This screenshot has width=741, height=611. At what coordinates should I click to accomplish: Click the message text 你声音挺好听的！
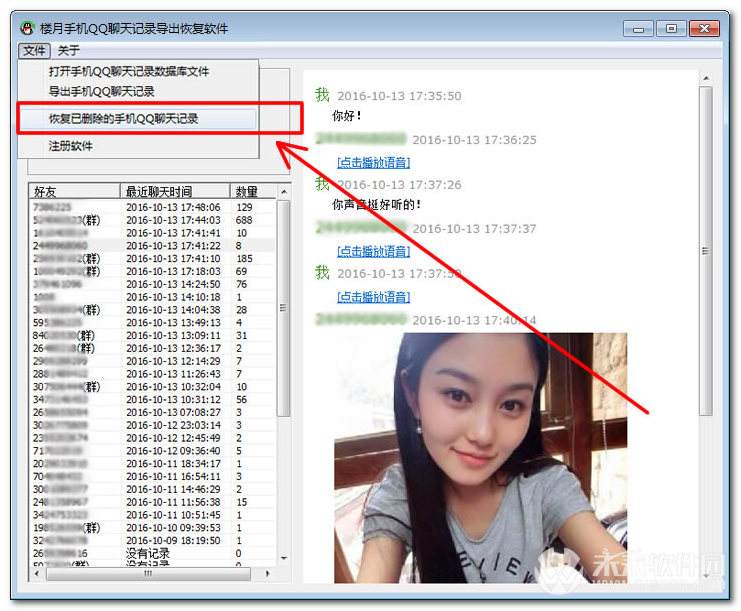(377, 205)
